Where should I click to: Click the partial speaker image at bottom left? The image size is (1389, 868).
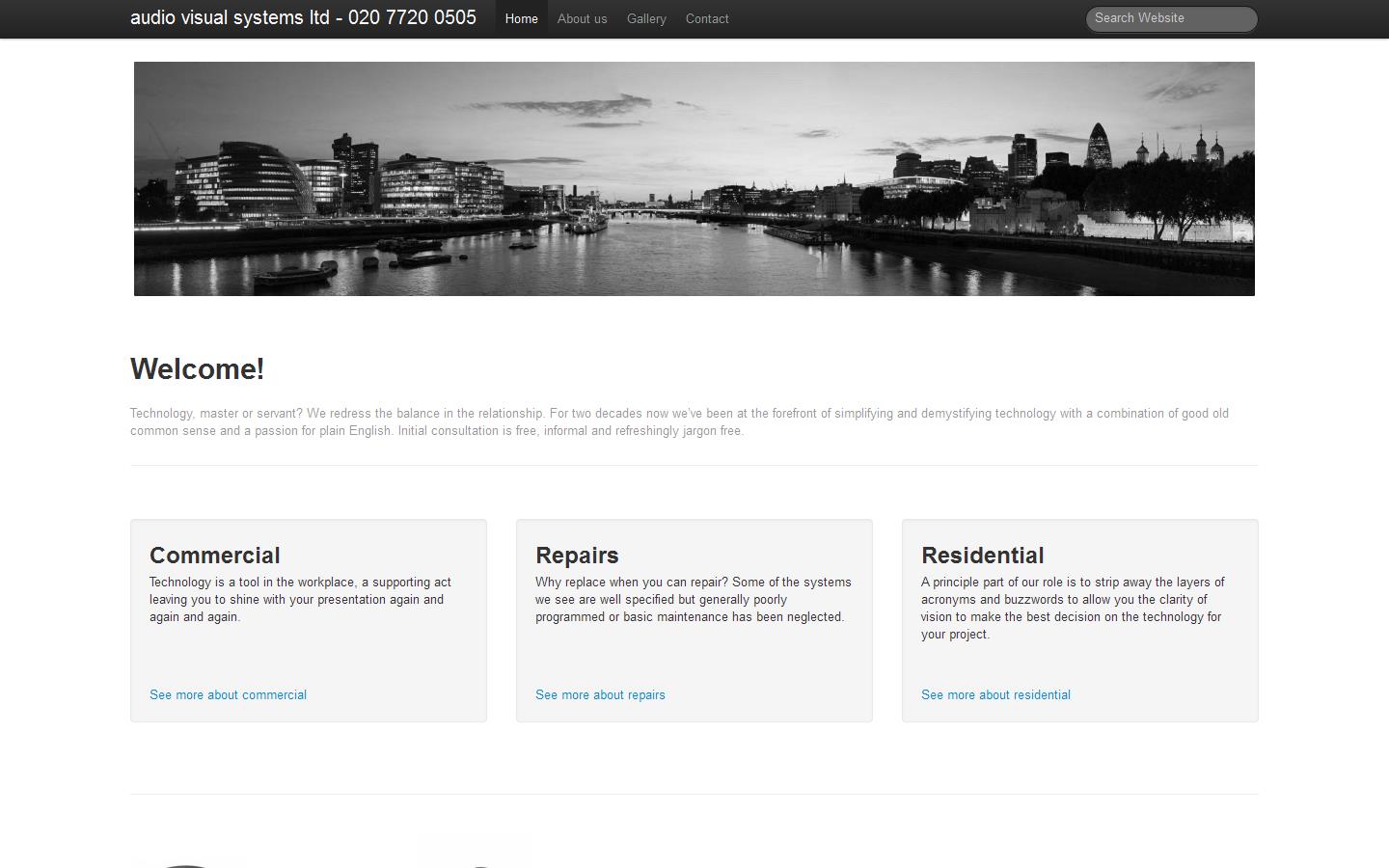190,861
